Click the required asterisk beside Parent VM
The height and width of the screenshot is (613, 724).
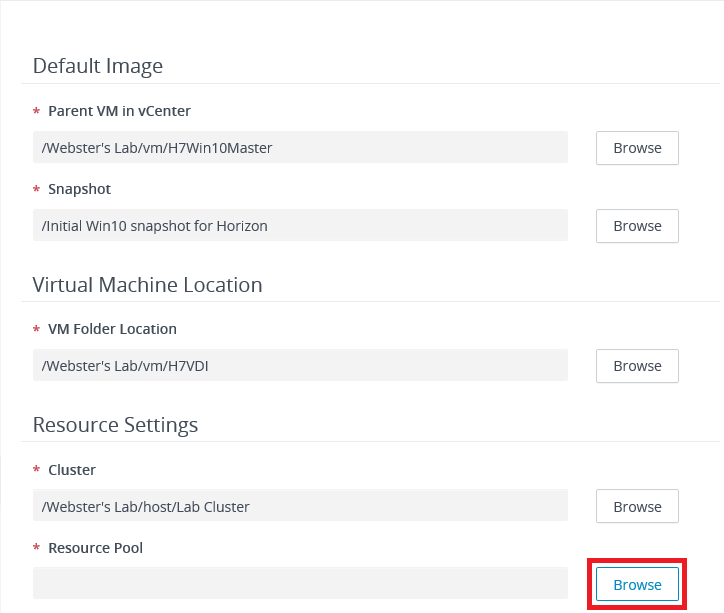pos(37,112)
